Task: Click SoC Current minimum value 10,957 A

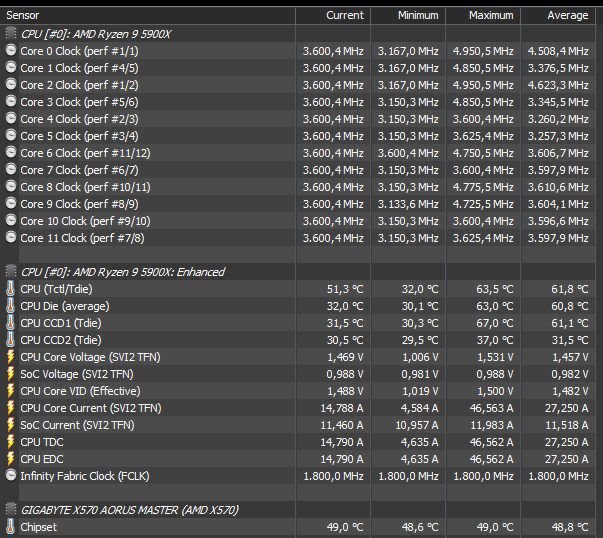Action: tap(417, 425)
